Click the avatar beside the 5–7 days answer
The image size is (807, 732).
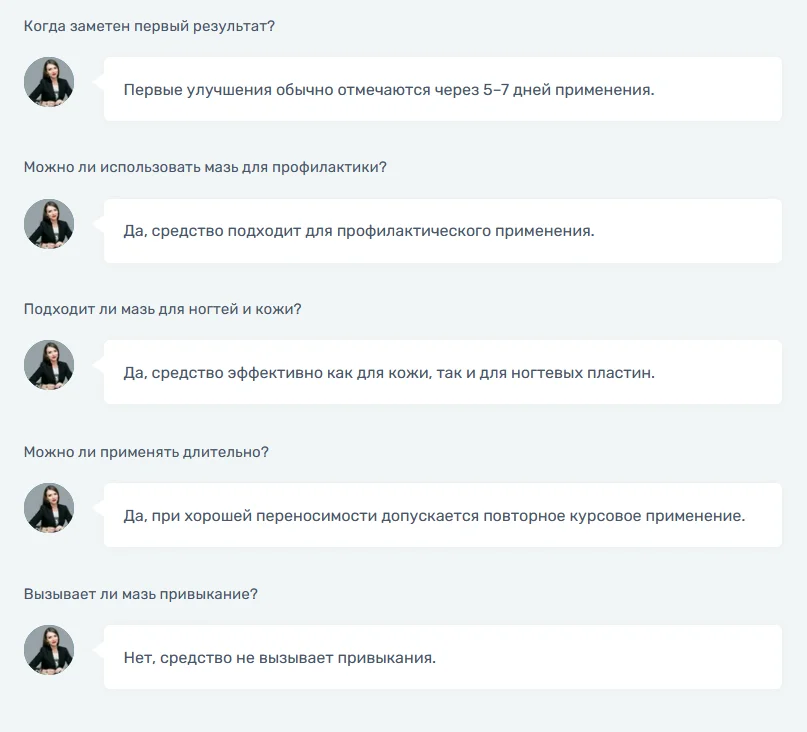coord(49,82)
